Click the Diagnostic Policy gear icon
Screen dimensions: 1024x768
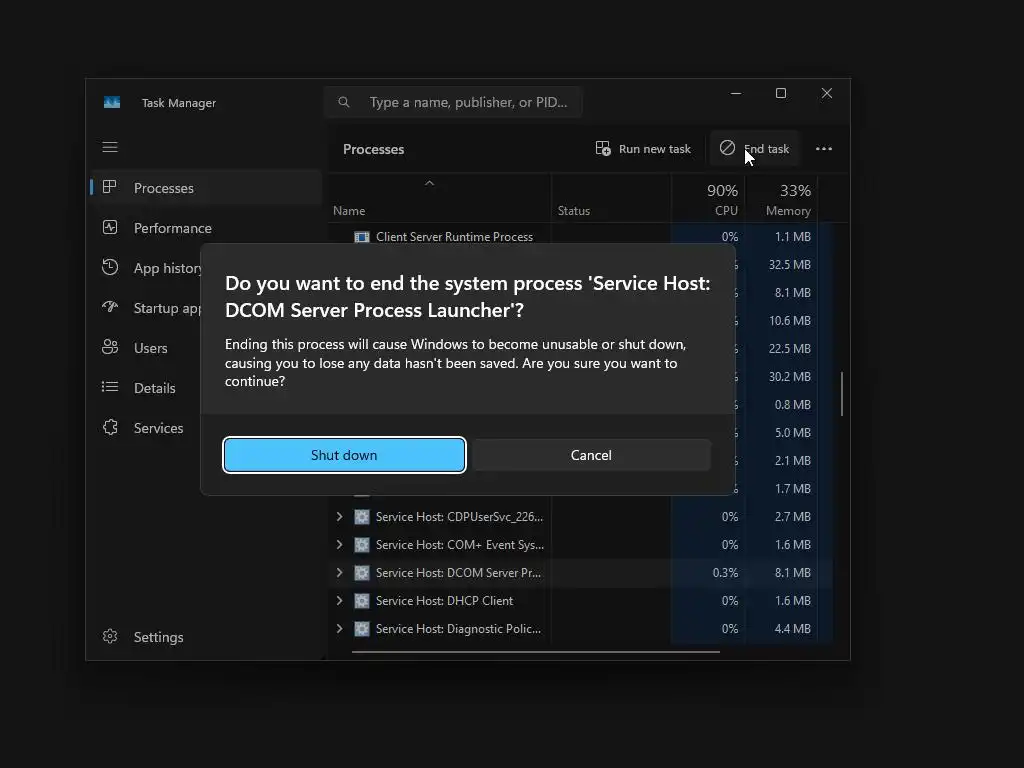pos(362,629)
